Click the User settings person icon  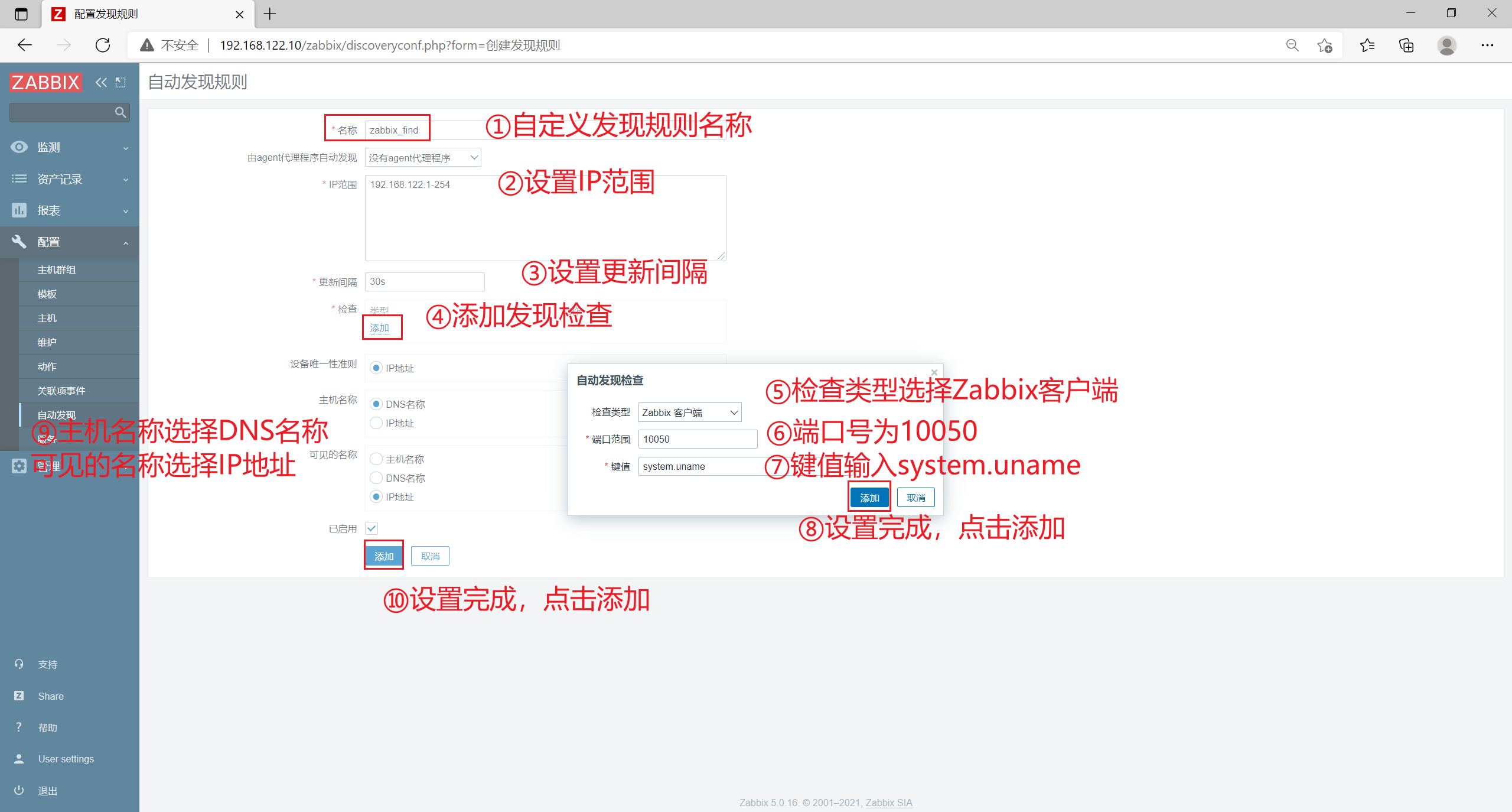19,759
